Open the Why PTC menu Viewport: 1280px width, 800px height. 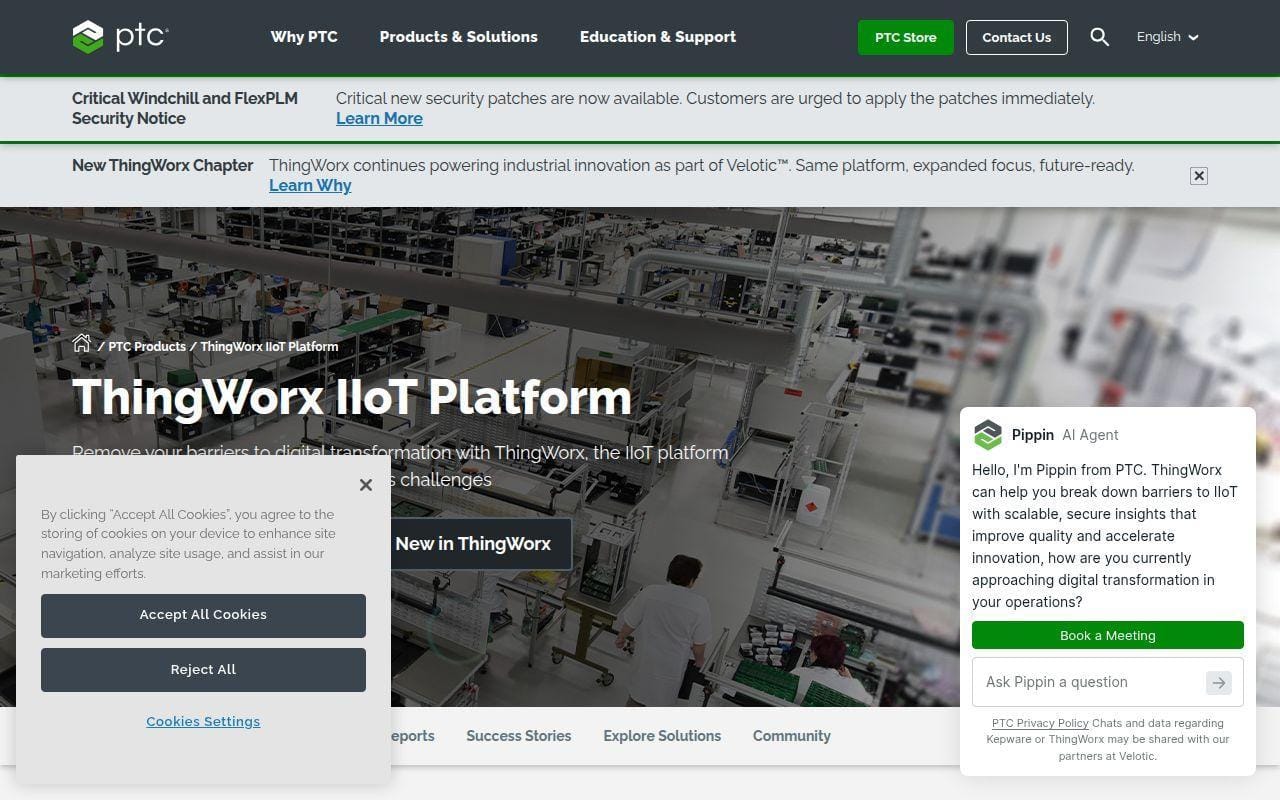point(304,37)
